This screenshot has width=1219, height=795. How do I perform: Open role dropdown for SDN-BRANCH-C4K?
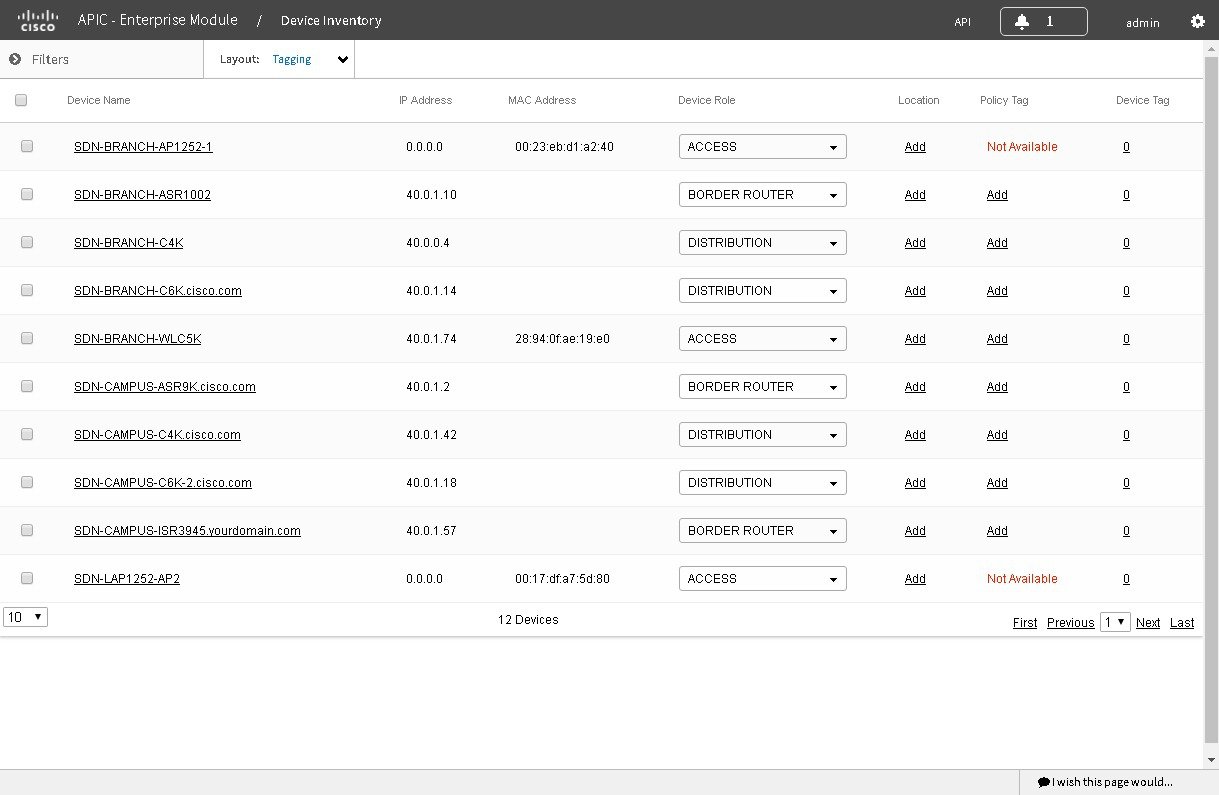[x=762, y=243]
